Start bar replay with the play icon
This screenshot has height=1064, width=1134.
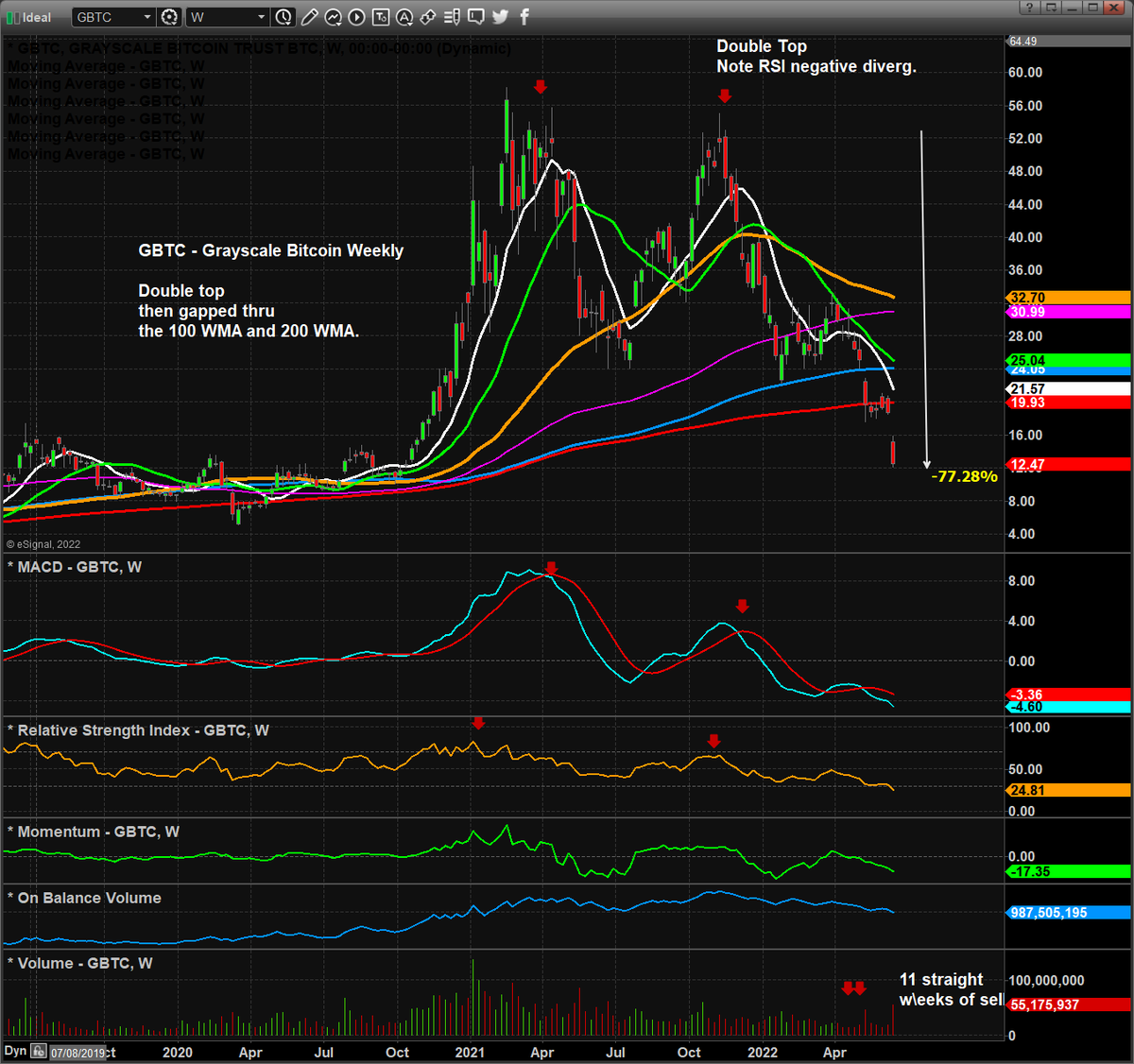pyautogui.click(x=357, y=17)
